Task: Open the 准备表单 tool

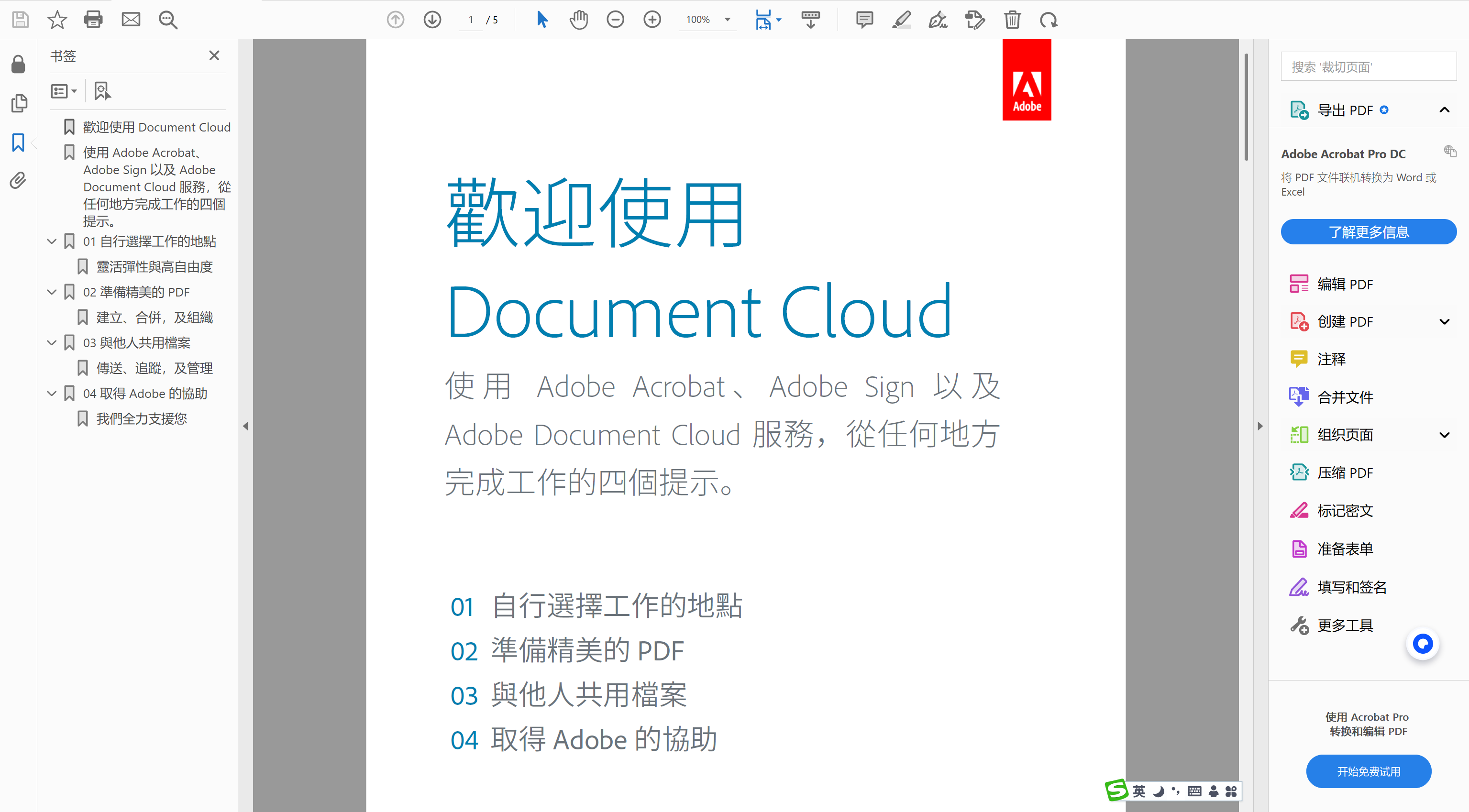Action: pyautogui.click(x=1346, y=549)
